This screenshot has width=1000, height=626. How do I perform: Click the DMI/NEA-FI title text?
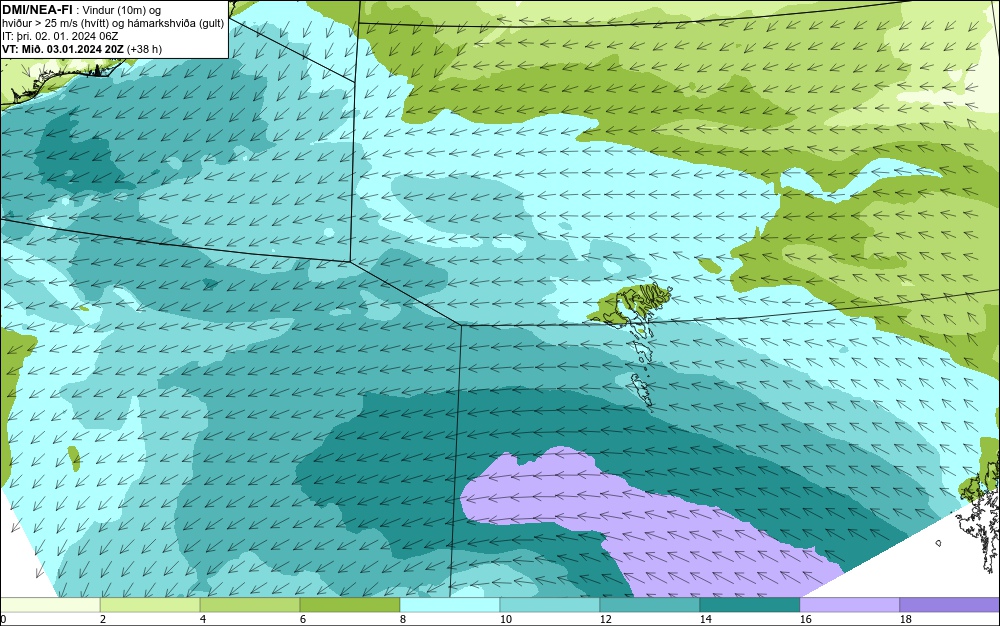coord(36,10)
